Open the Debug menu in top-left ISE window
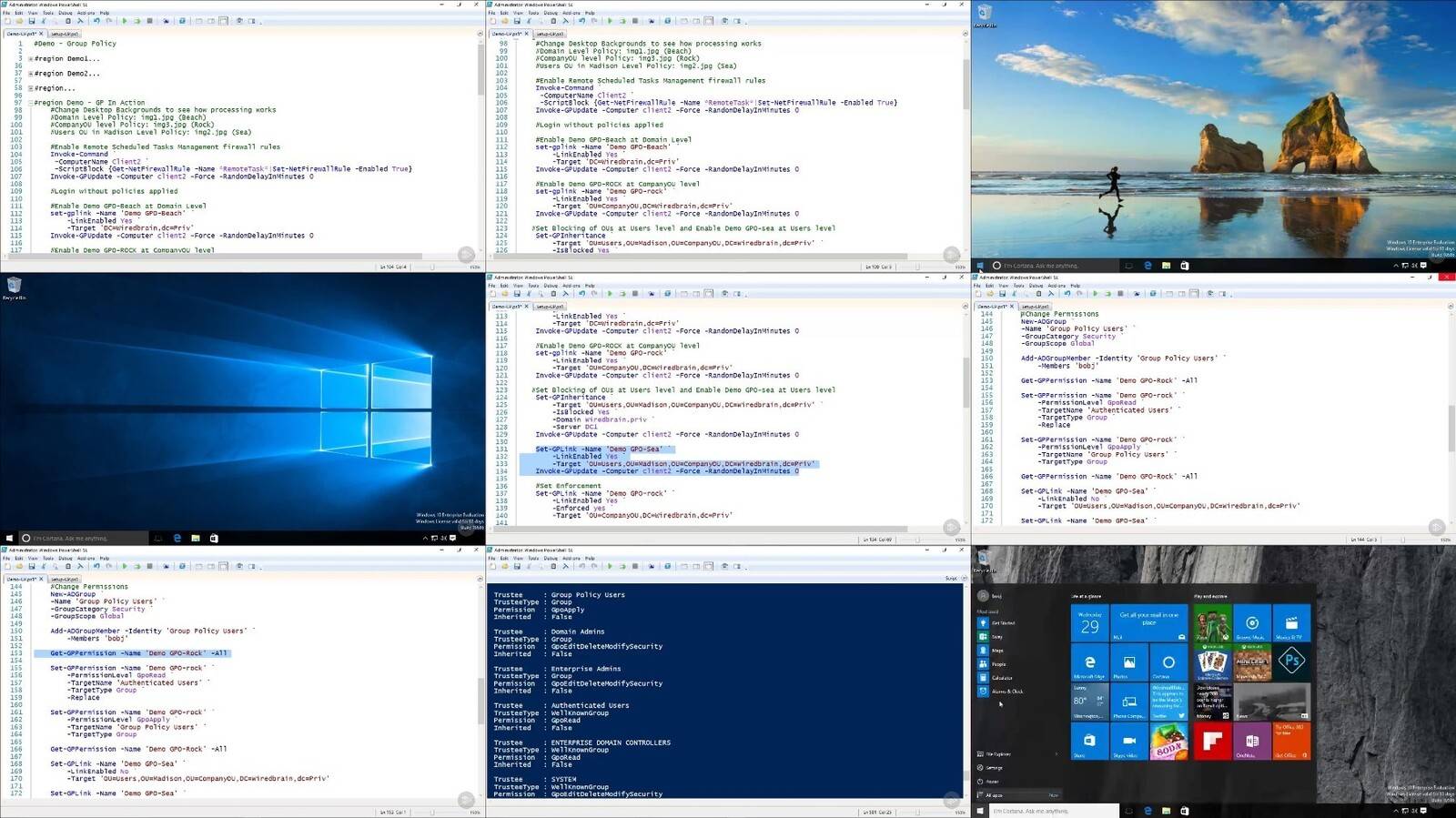Viewport: 1456px width, 818px height. coord(66,13)
